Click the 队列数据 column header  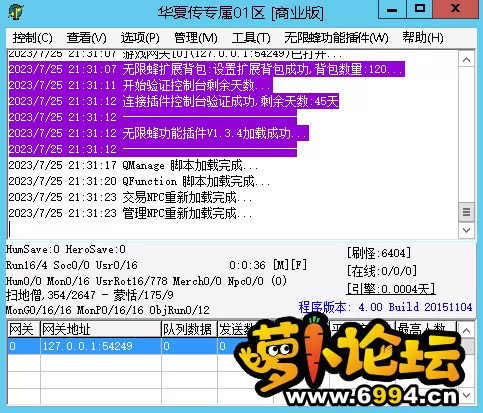189,329
